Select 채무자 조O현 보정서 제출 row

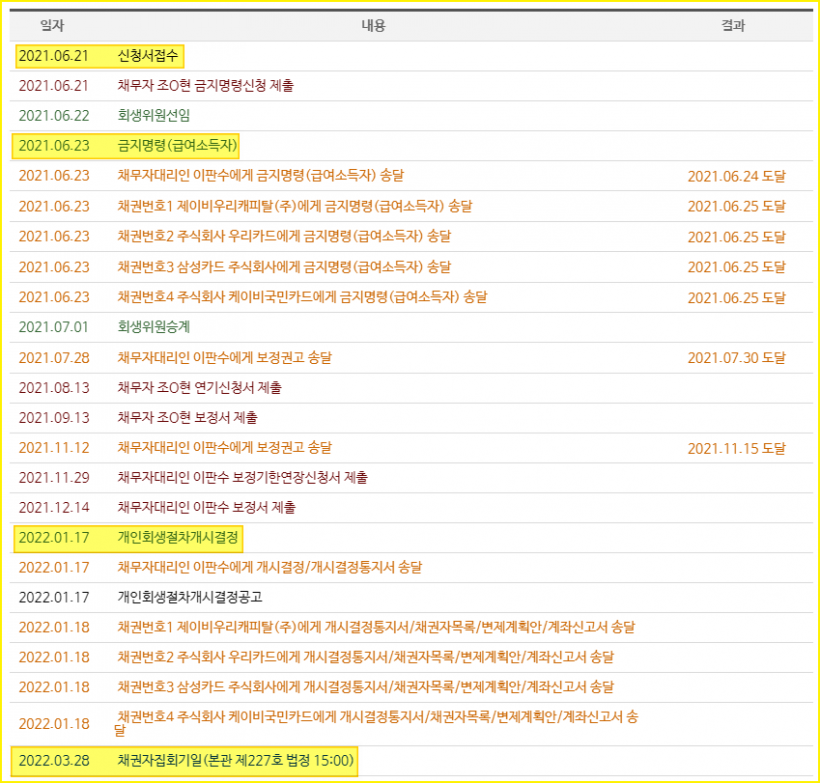tap(411, 417)
